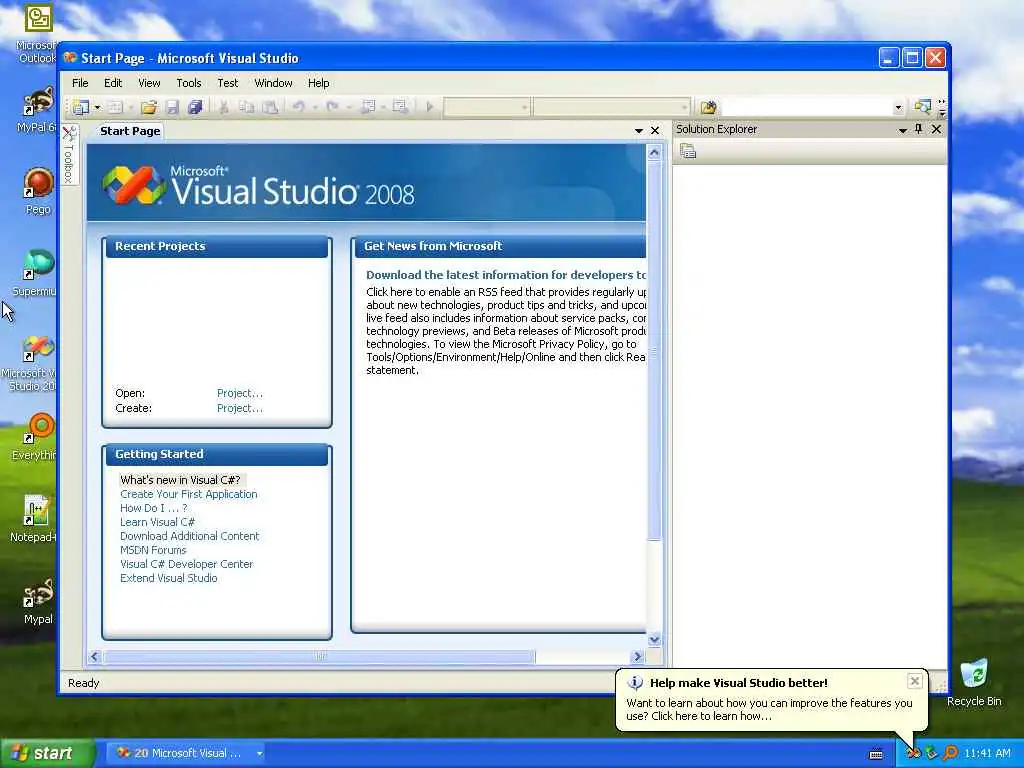Click the Redo arrow icon
Image resolution: width=1024 pixels, height=768 pixels.
click(332, 106)
